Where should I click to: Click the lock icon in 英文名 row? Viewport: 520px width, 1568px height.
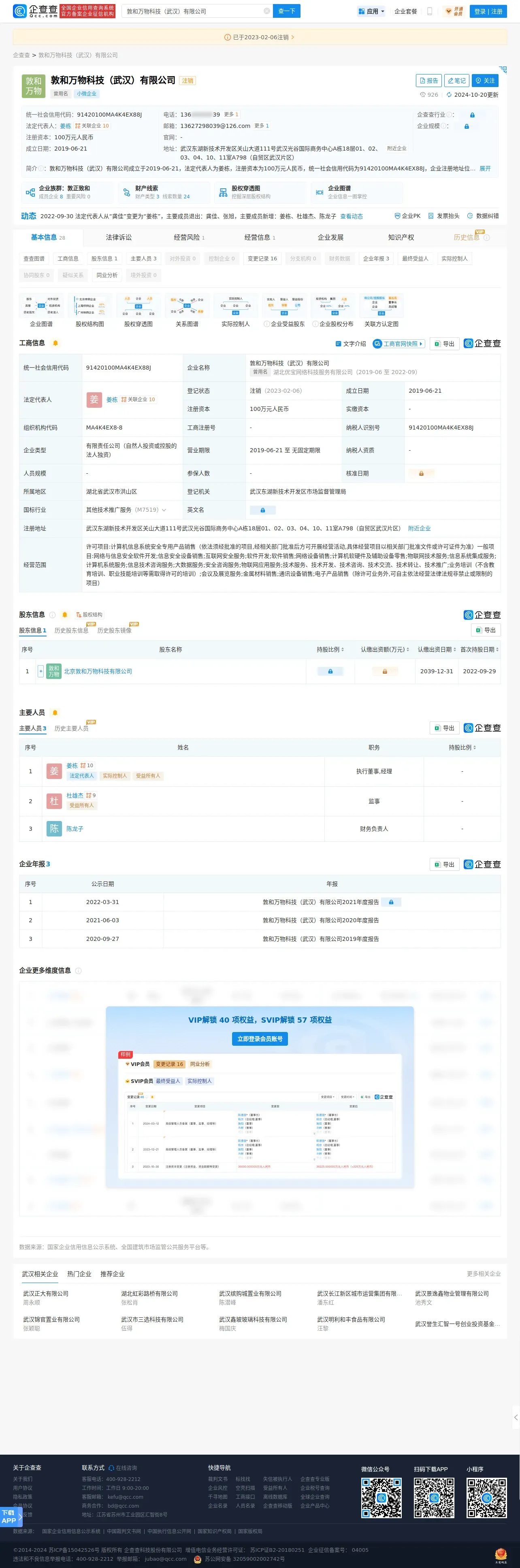click(x=262, y=510)
